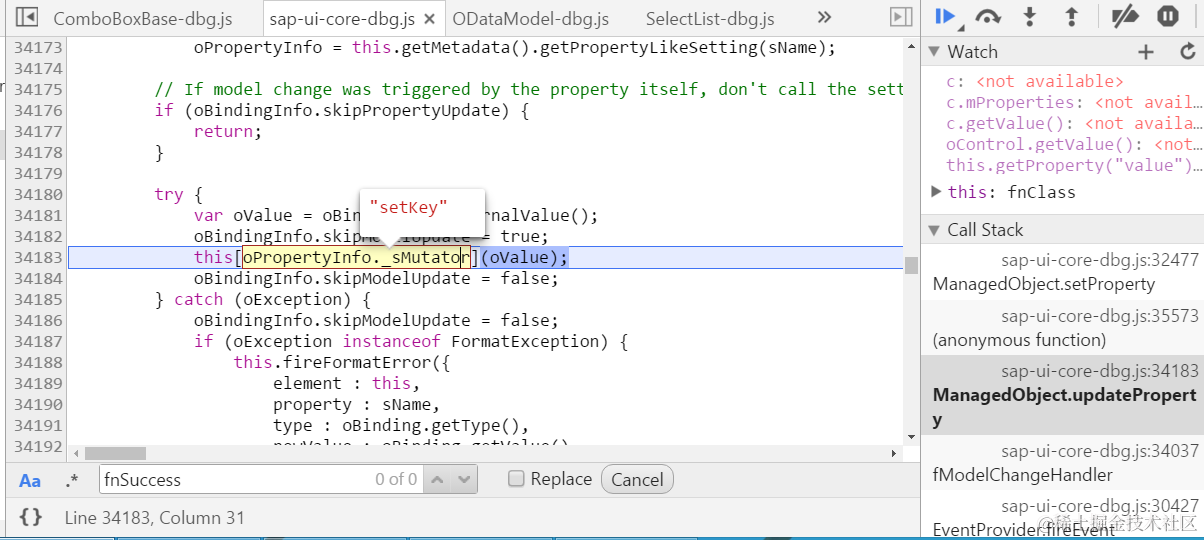Go to next search result

click(x=465, y=480)
